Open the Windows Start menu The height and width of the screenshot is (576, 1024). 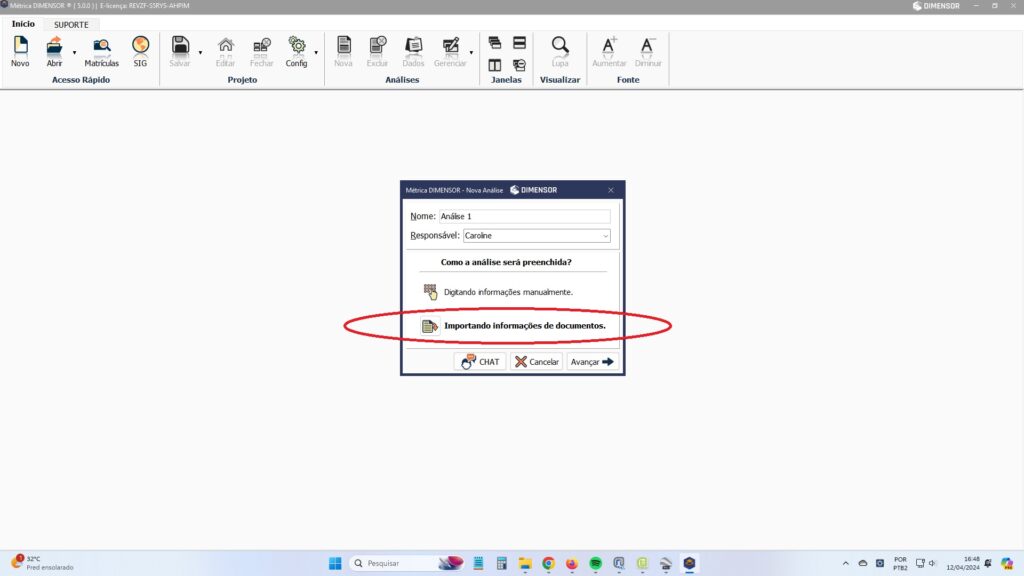click(335, 564)
